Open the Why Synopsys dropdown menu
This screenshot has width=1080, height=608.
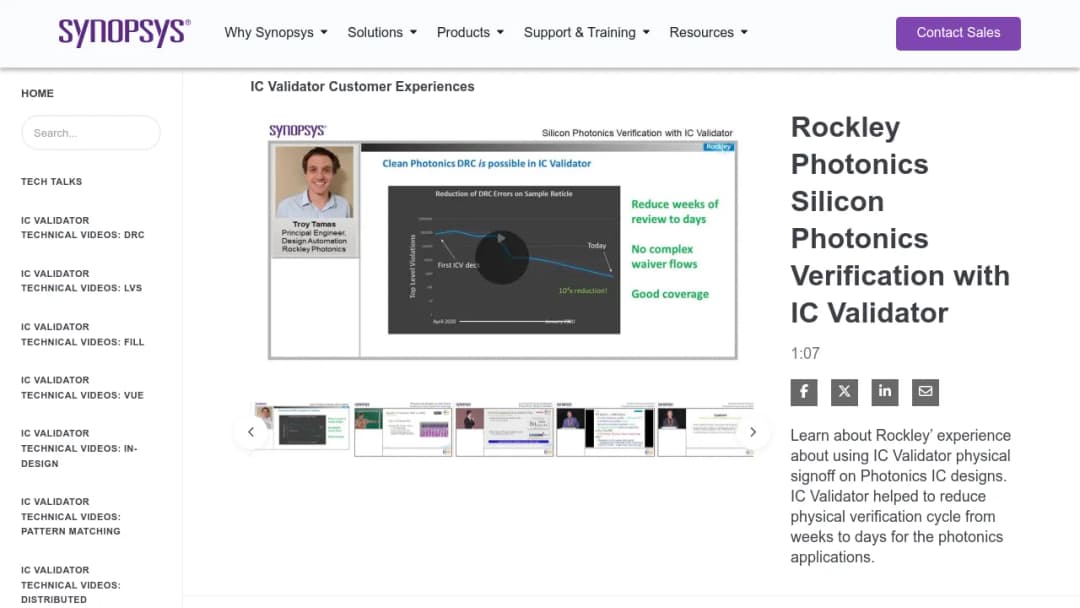pos(276,32)
